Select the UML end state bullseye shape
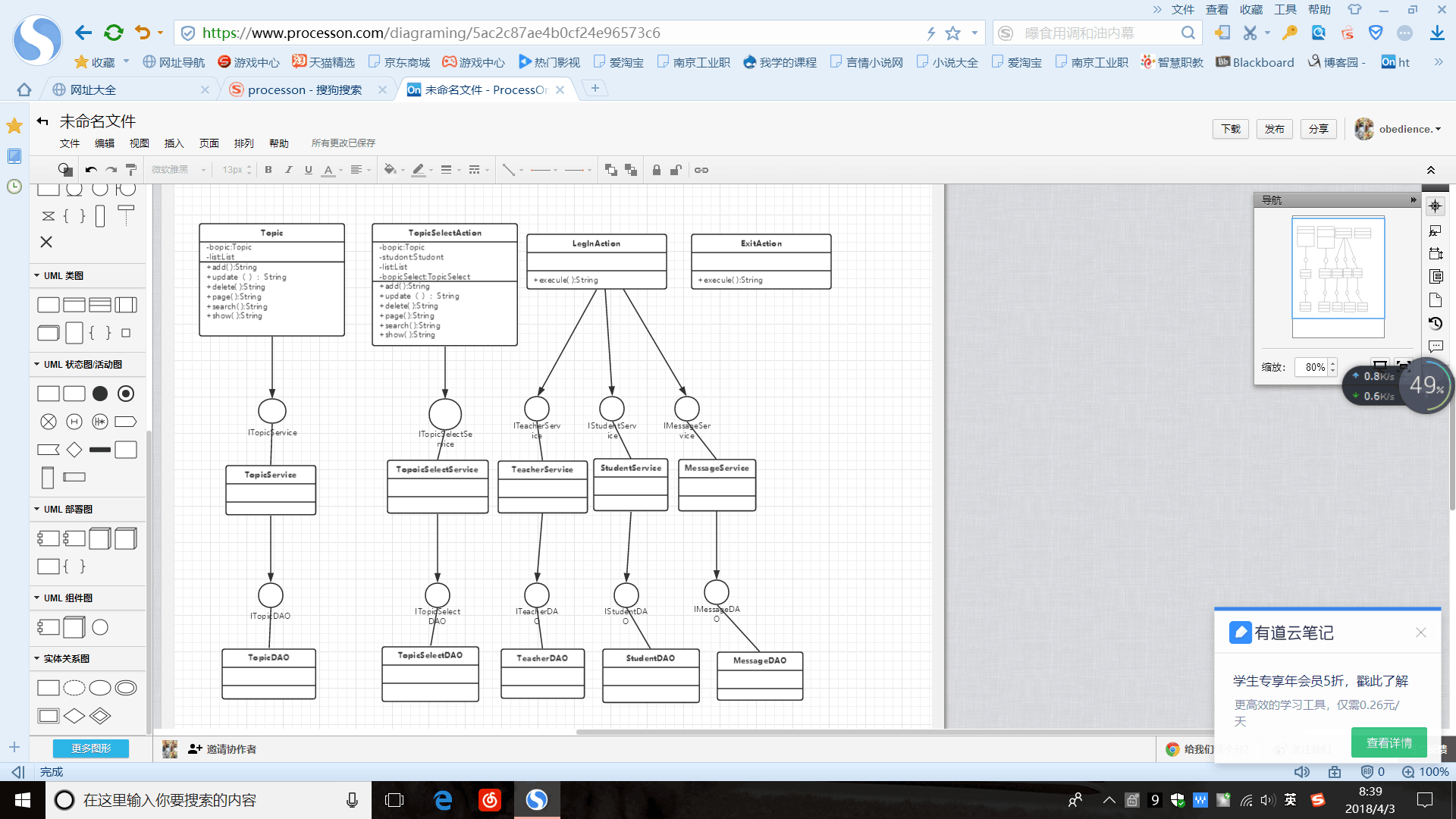The height and width of the screenshot is (819, 1456). point(126,394)
